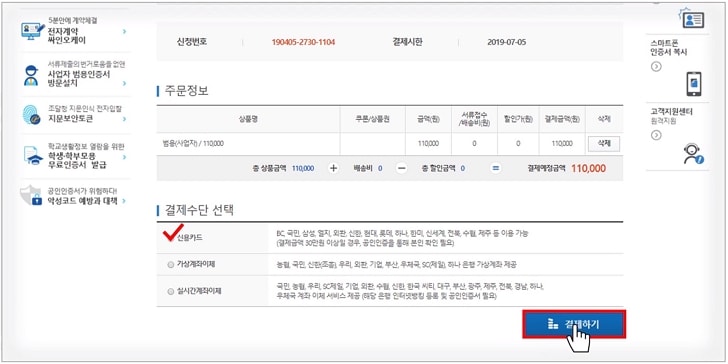Click the 삭제 button in the 범용(사업자) row
The image size is (728, 364).
604,144
